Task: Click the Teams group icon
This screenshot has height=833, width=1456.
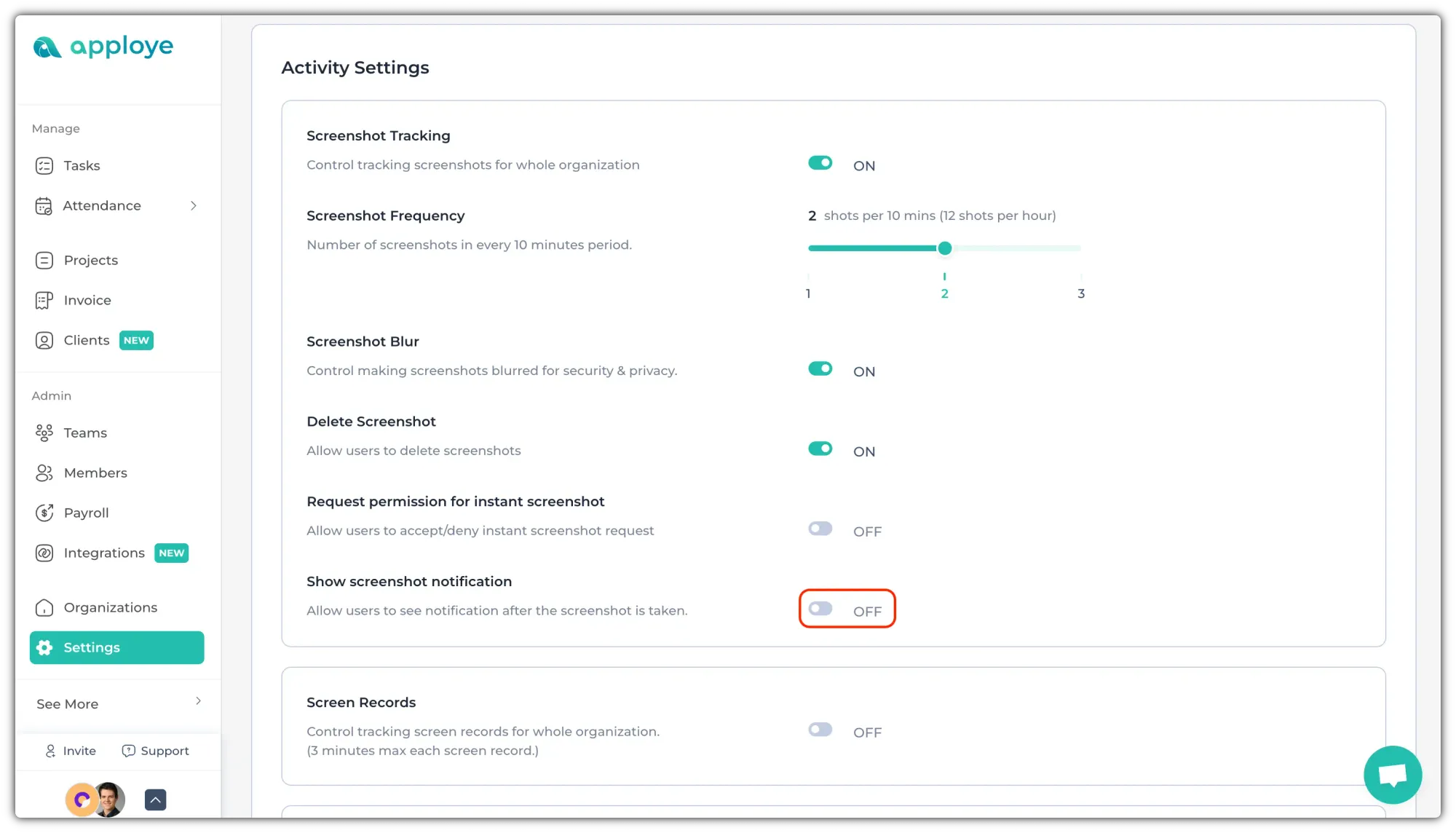Action: click(x=44, y=433)
